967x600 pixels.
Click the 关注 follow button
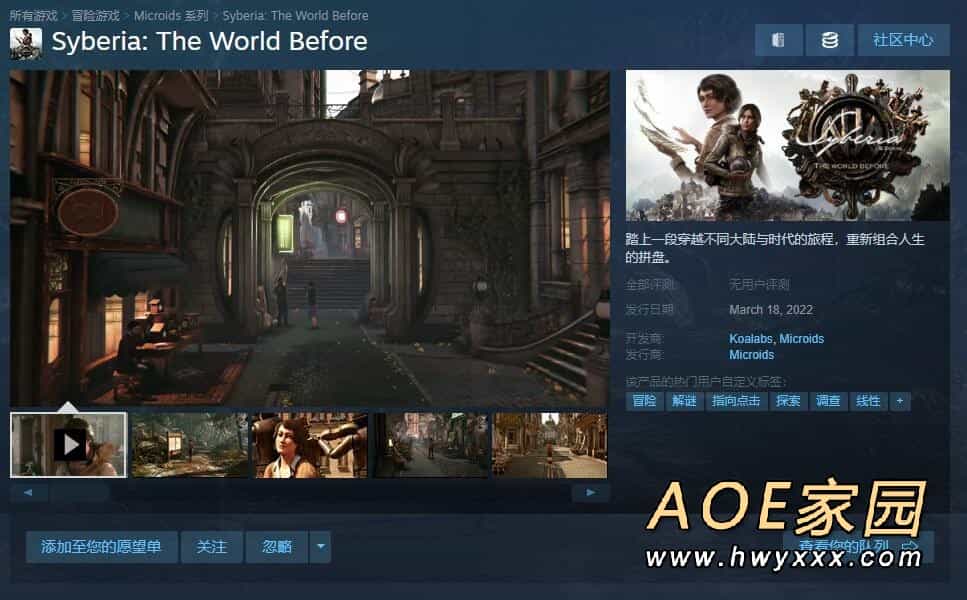[212, 547]
